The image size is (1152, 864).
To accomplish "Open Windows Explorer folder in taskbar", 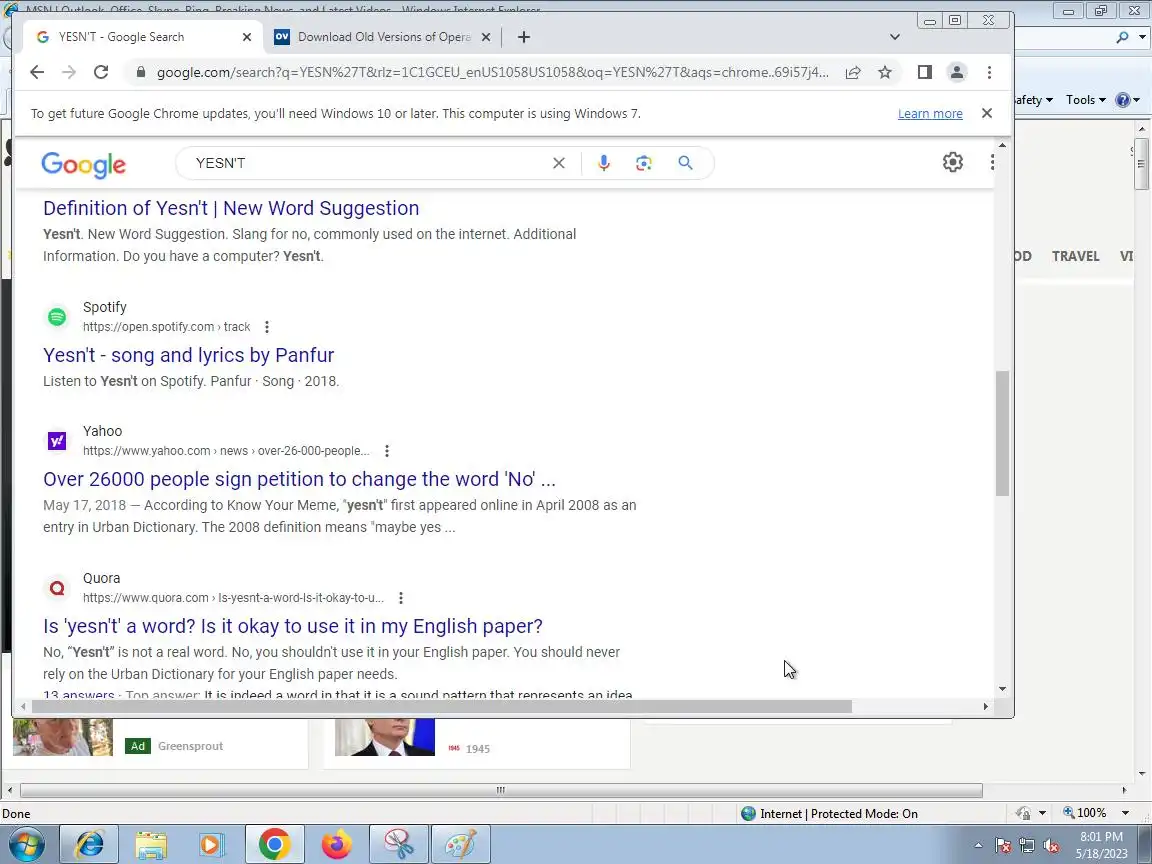I will [x=151, y=844].
